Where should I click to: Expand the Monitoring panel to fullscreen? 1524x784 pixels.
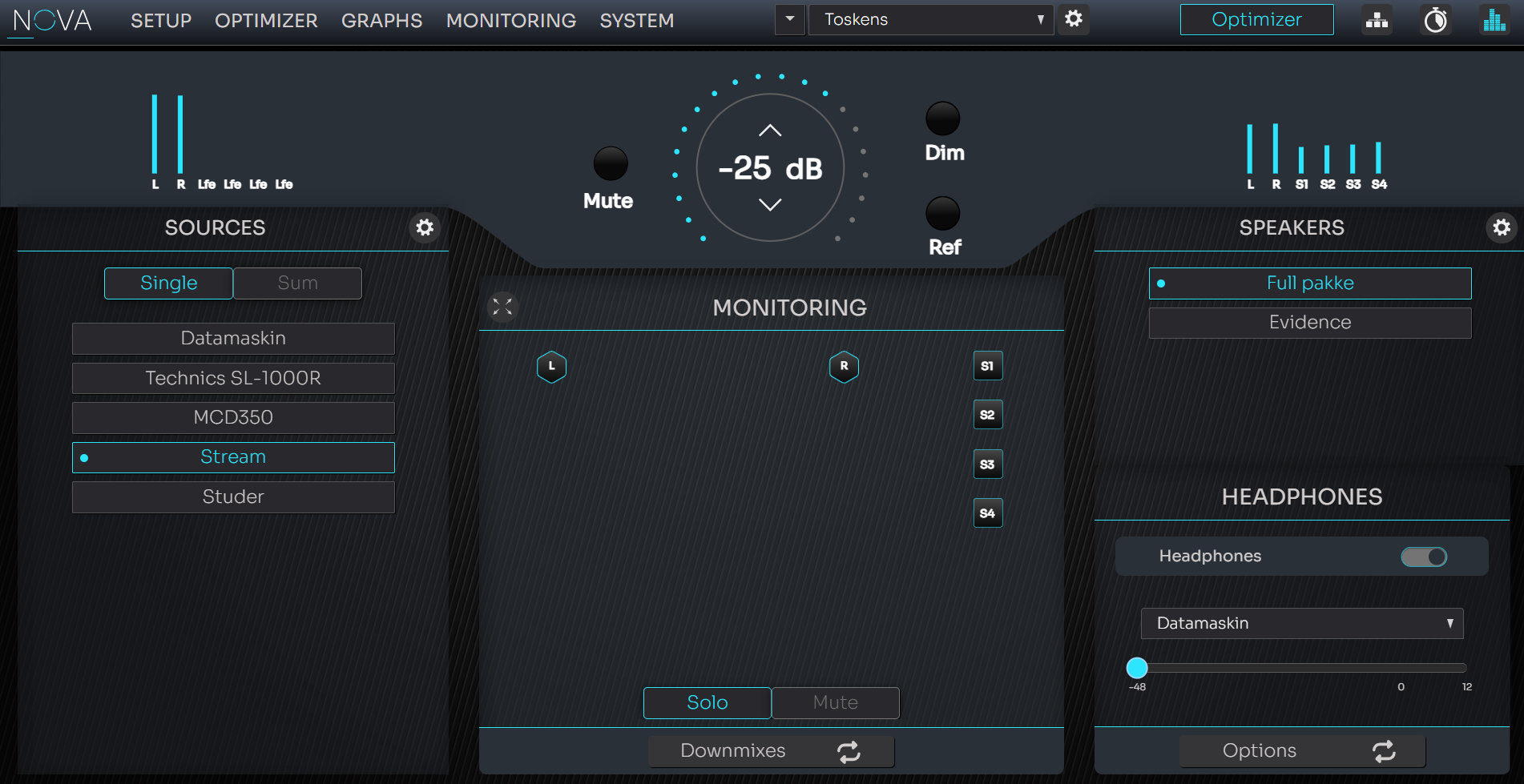(502, 308)
